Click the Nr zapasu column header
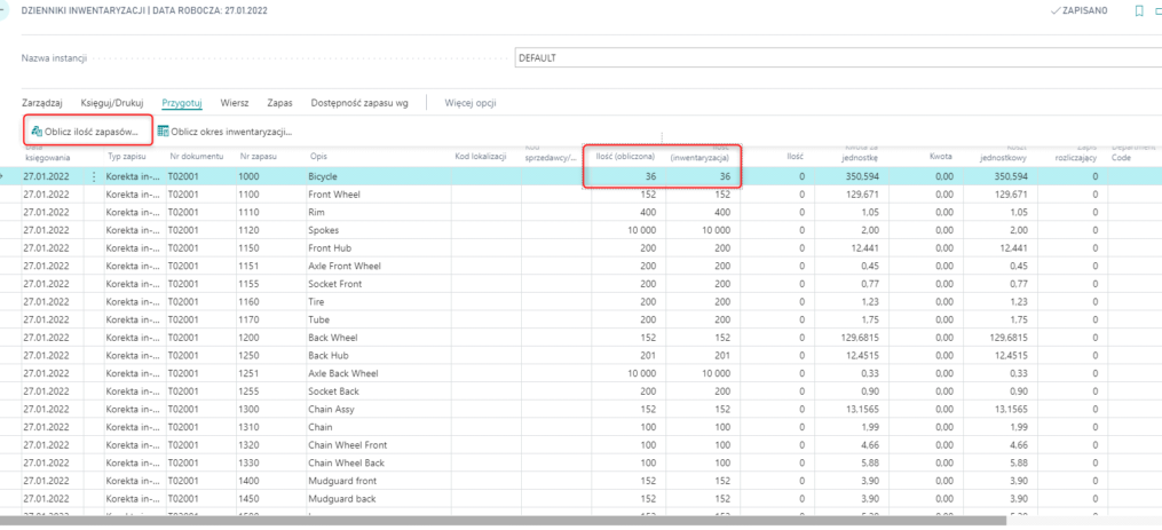Screen dimensions: 1162x530 258,156
